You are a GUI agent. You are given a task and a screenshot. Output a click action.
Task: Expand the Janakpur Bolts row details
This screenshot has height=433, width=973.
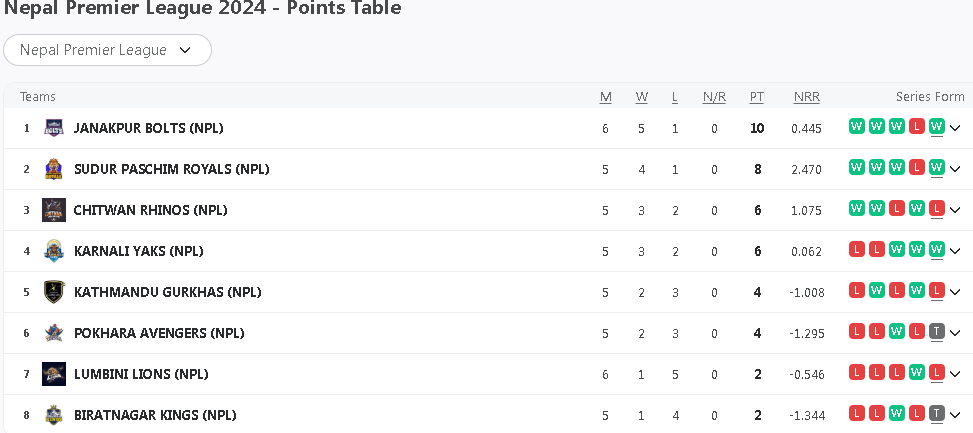[955, 128]
